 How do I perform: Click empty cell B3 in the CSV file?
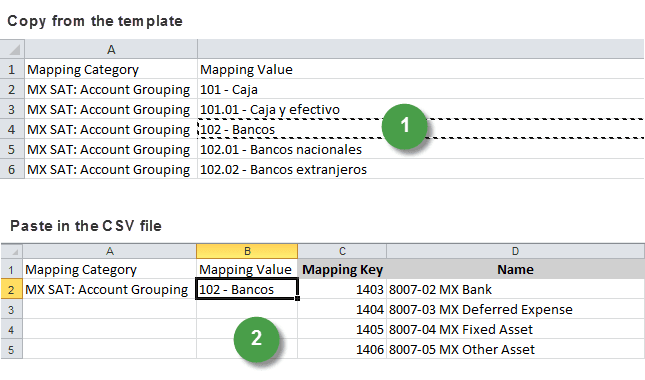coord(247,309)
